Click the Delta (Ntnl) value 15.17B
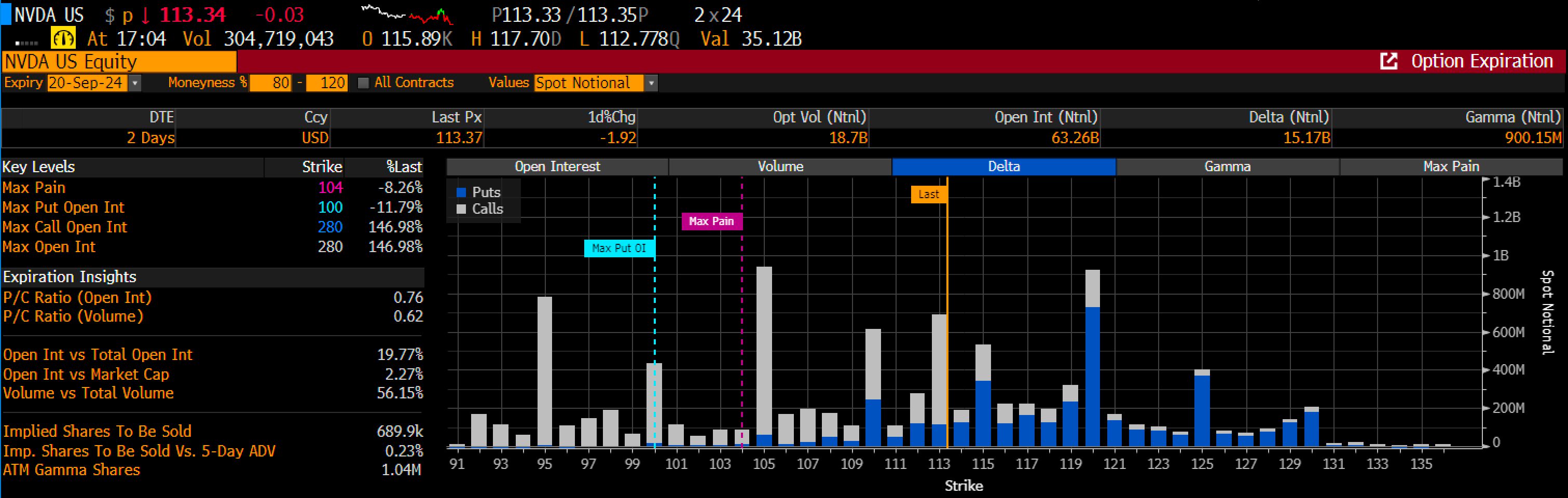Viewport: 1568px width, 498px height. tap(1306, 137)
